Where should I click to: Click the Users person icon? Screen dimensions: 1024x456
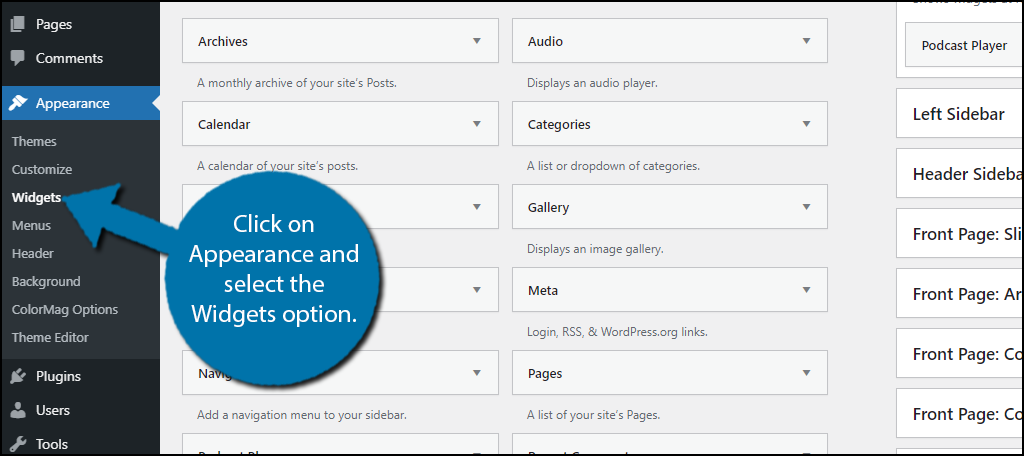point(18,410)
